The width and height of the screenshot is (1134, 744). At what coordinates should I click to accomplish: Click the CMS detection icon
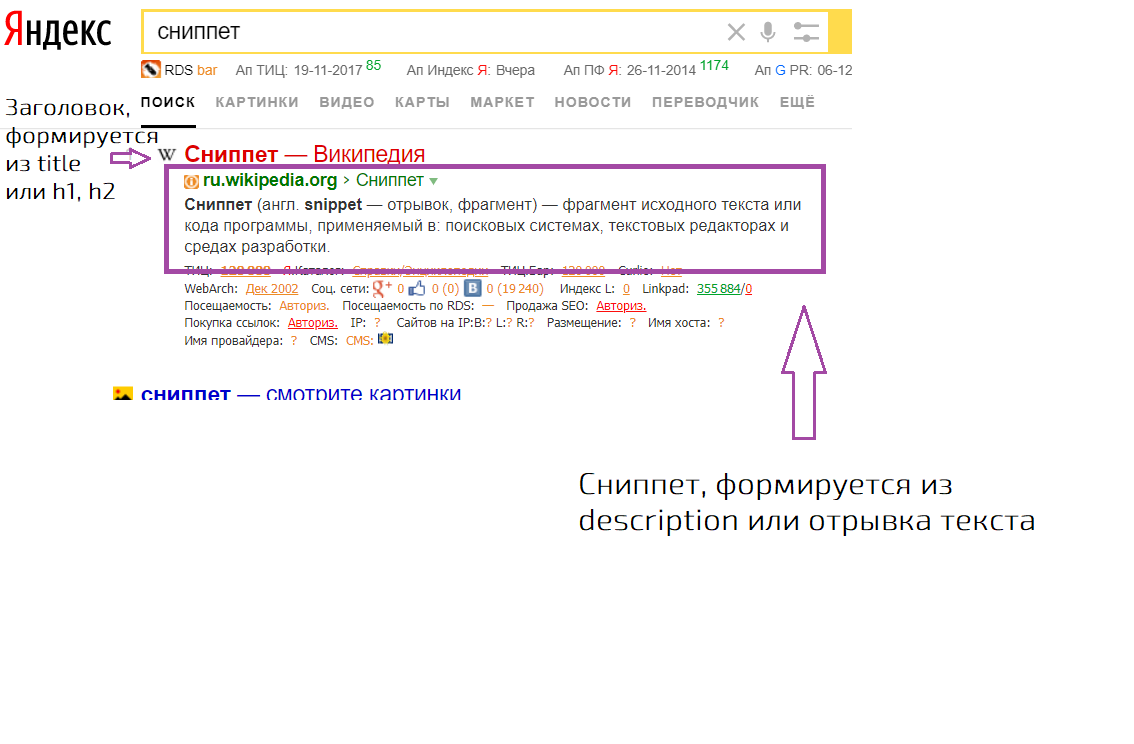tap(385, 338)
